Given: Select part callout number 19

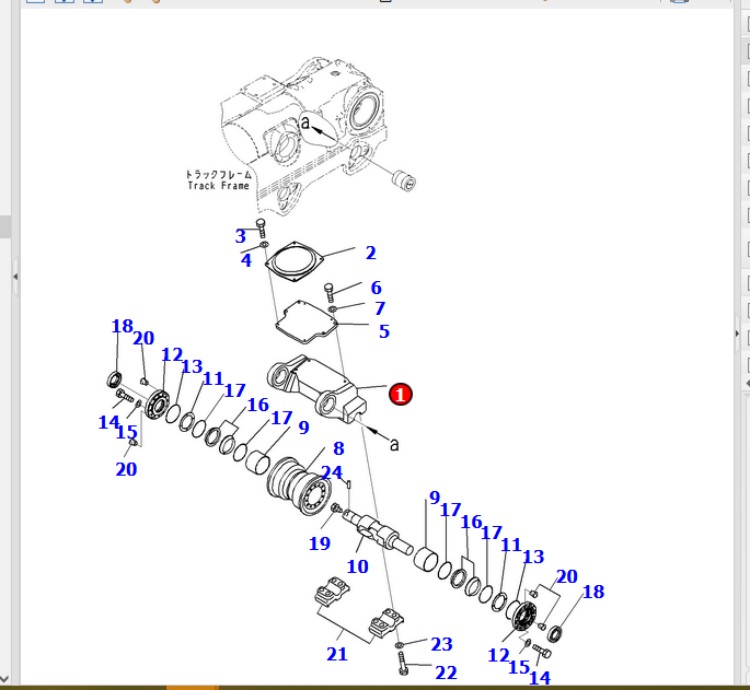Looking at the screenshot, I should click(319, 544).
